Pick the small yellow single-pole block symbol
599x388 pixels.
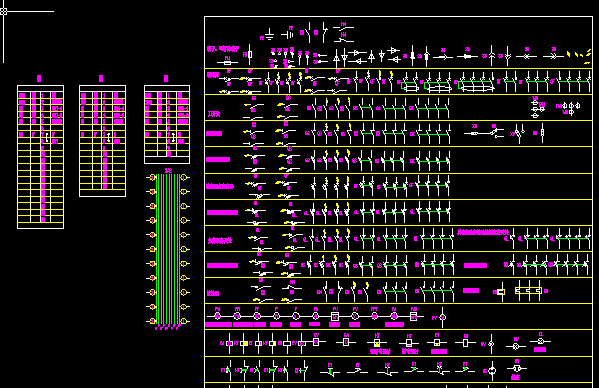pos(501,292)
